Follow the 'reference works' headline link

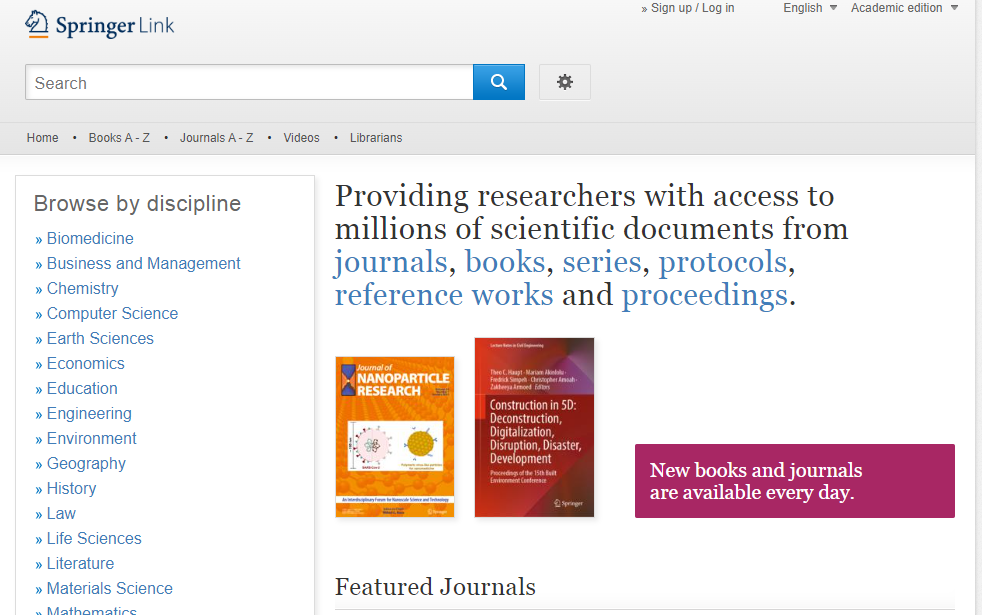tap(444, 295)
